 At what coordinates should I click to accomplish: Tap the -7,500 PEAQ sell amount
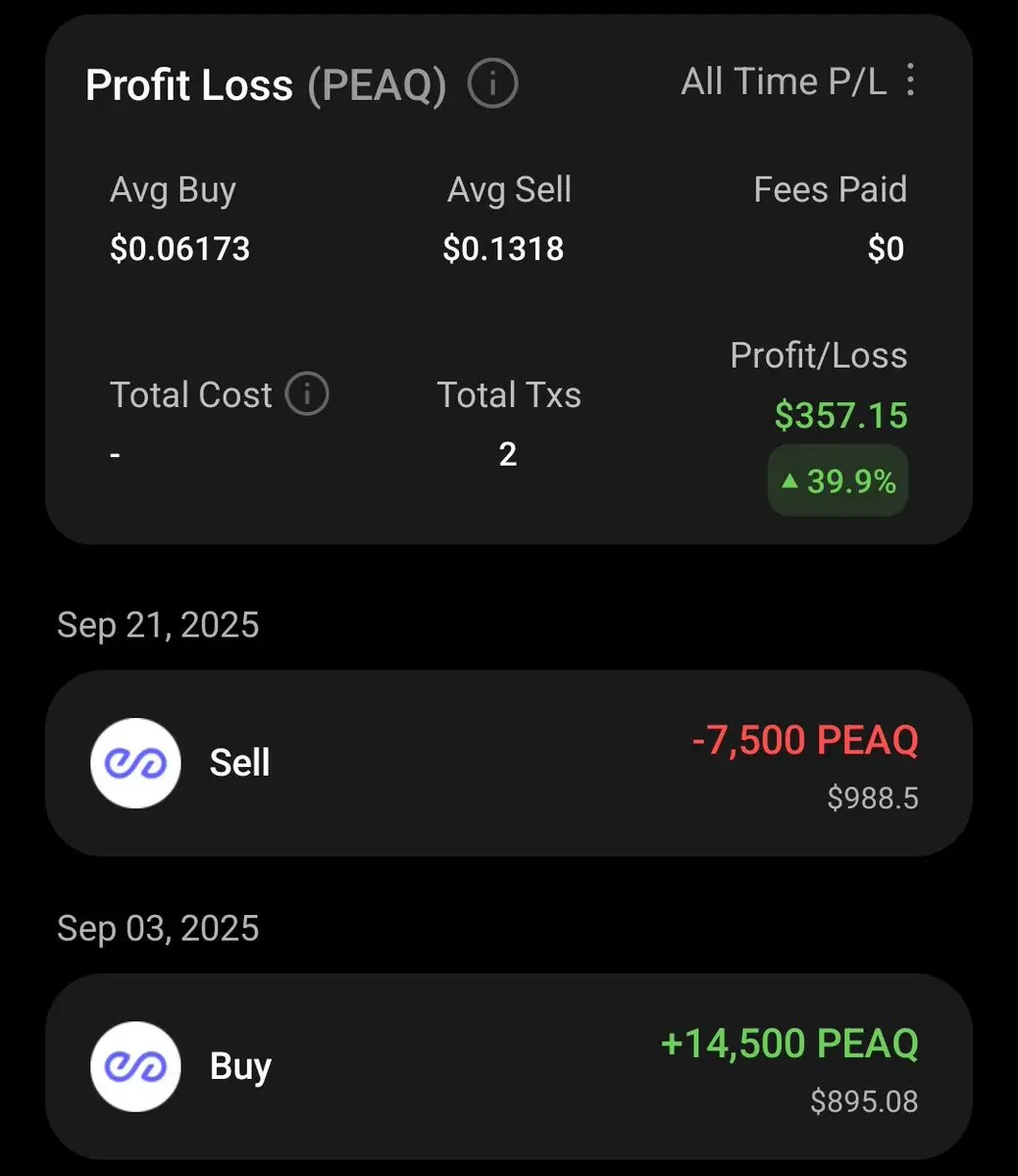pyautogui.click(x=804, y=741)
